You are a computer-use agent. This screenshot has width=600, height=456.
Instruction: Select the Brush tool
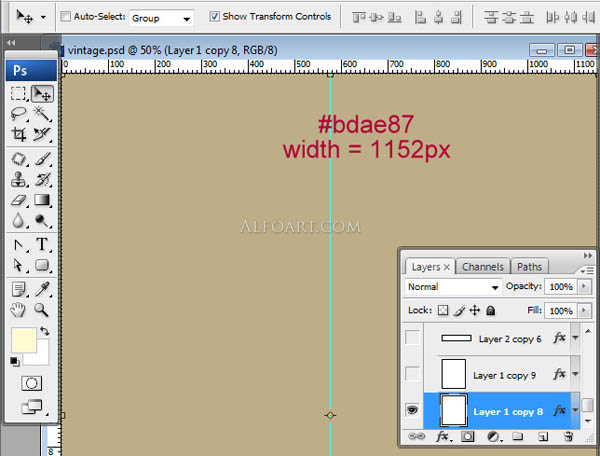point(42,159)
